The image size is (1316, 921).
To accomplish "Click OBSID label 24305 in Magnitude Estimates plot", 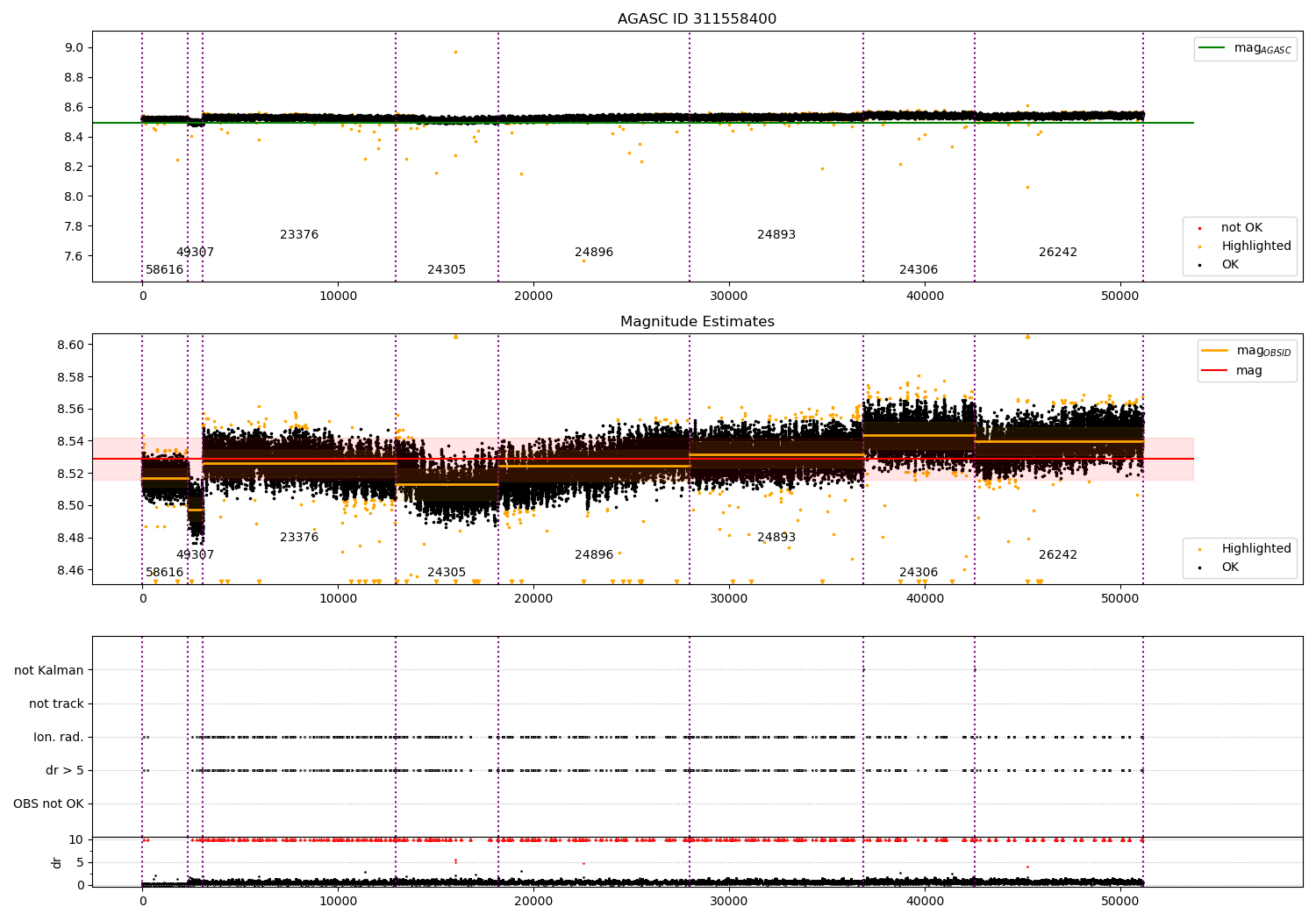I will [x=447, y=573].
